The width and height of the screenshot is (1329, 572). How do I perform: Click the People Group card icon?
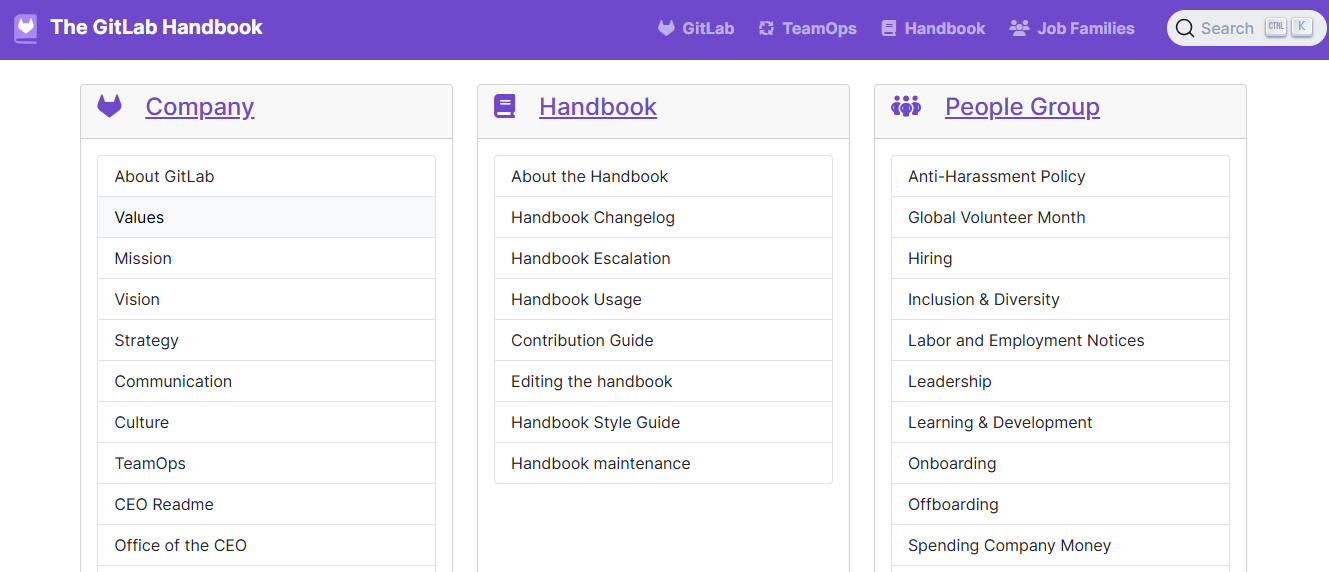[x=906, y=106]
